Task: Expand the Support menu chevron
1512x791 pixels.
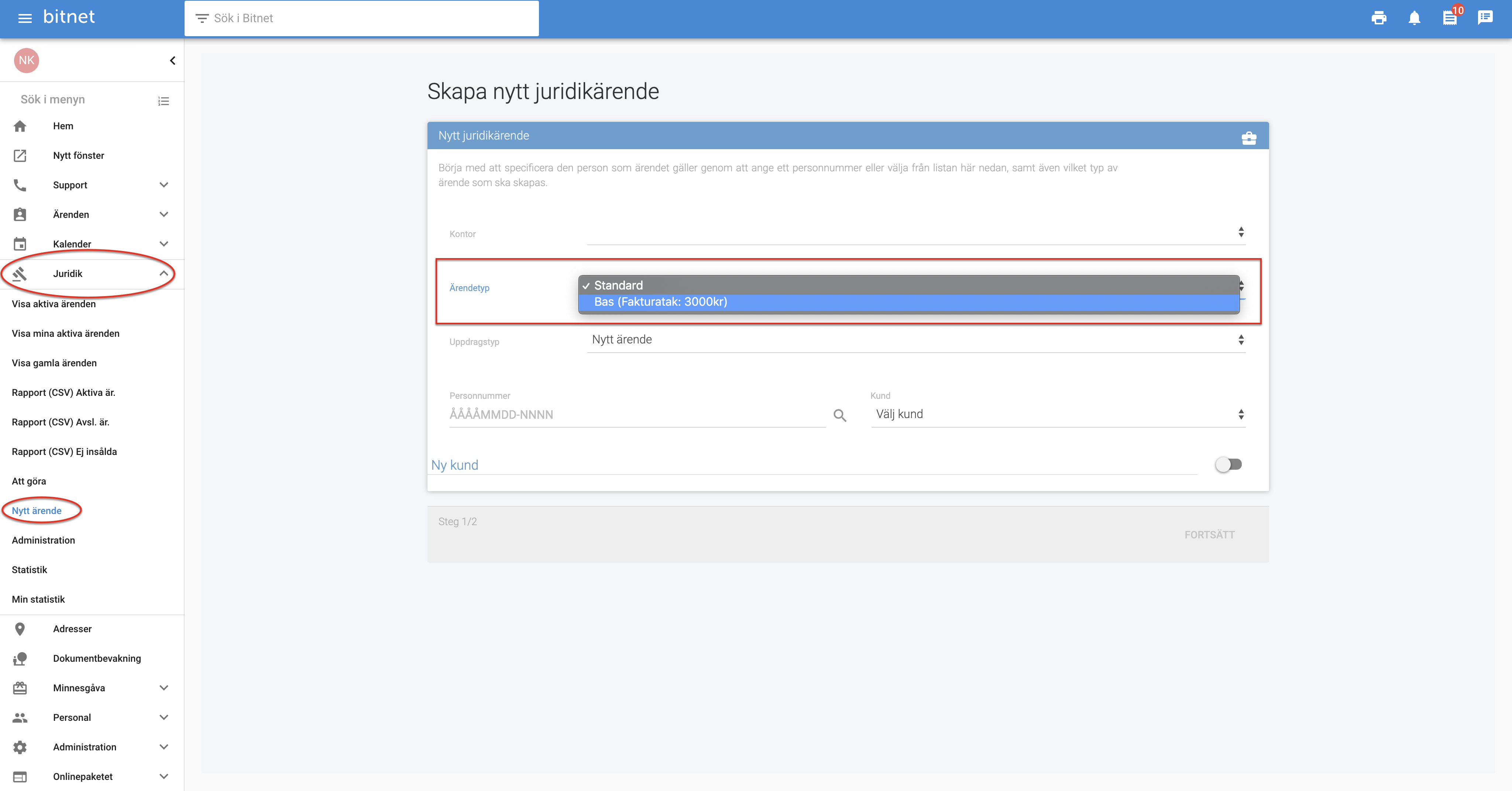Action: (164, 185)
